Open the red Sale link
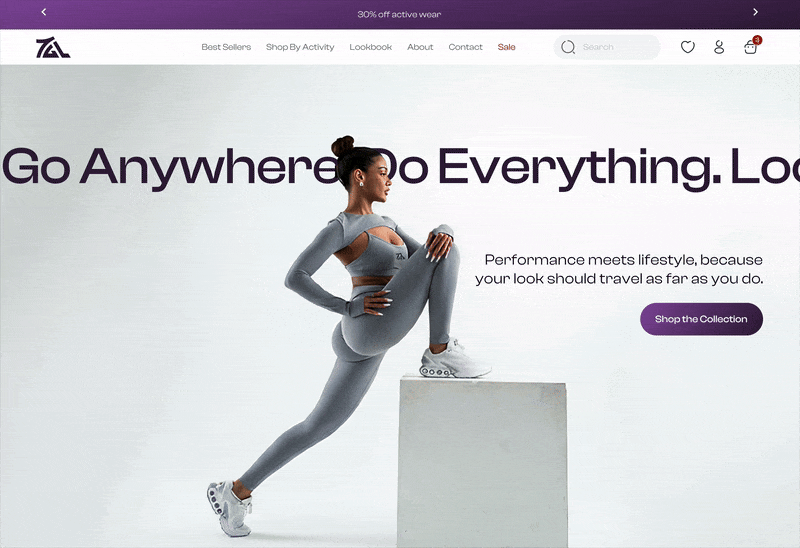The width and height of the screenshot is (800, 548). click(507, 47)
